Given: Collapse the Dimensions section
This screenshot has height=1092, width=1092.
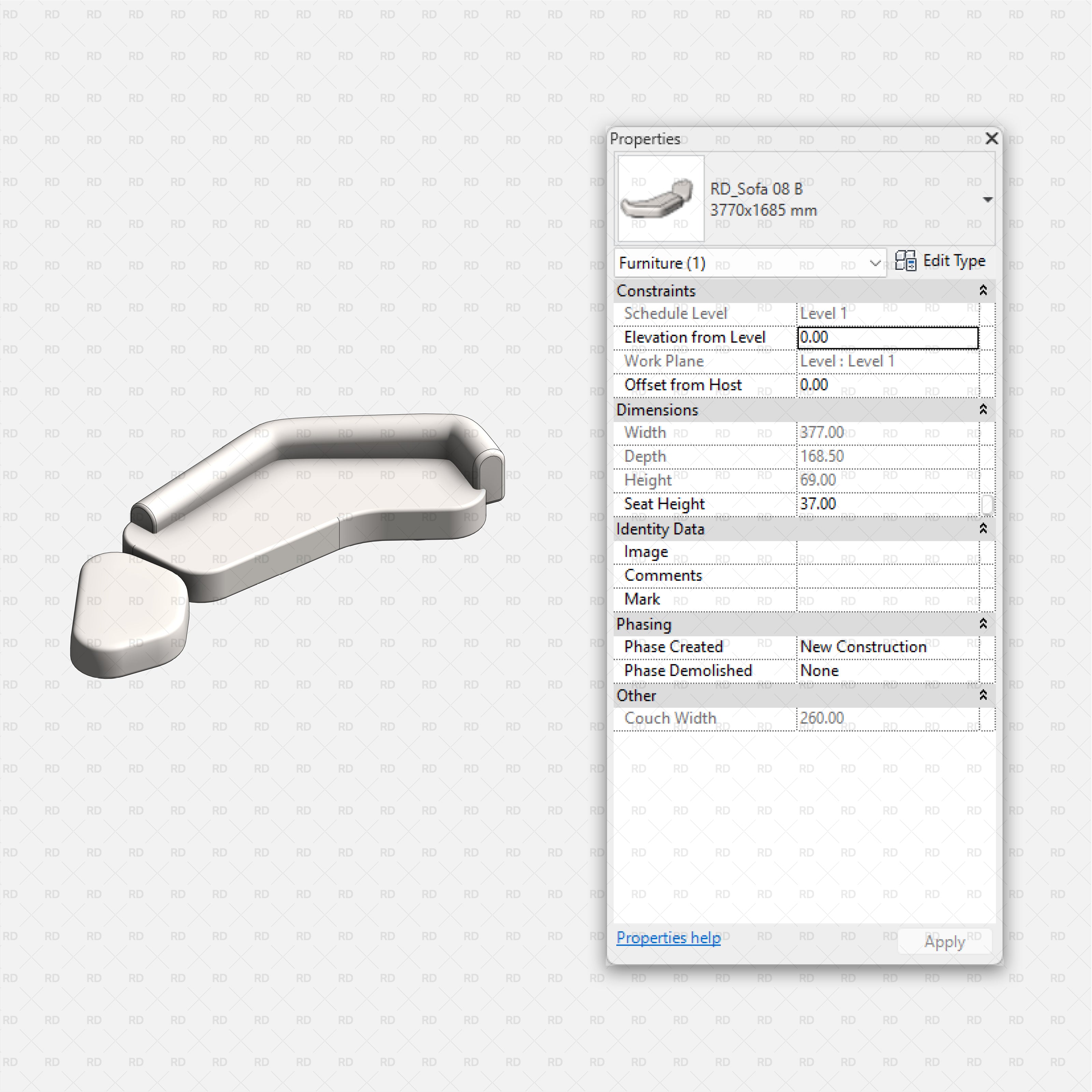Looking at the screenshot, I should tap(983, 410).
